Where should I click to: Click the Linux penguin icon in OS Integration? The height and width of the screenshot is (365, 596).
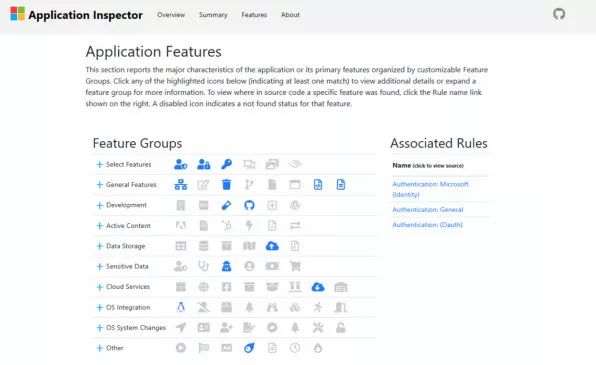coord(181,307)
